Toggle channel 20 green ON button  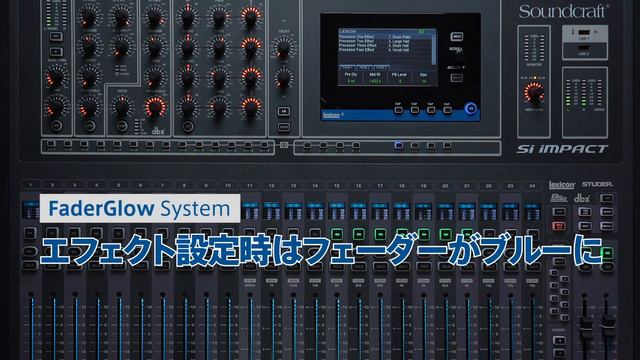click(x=445, y=234)
